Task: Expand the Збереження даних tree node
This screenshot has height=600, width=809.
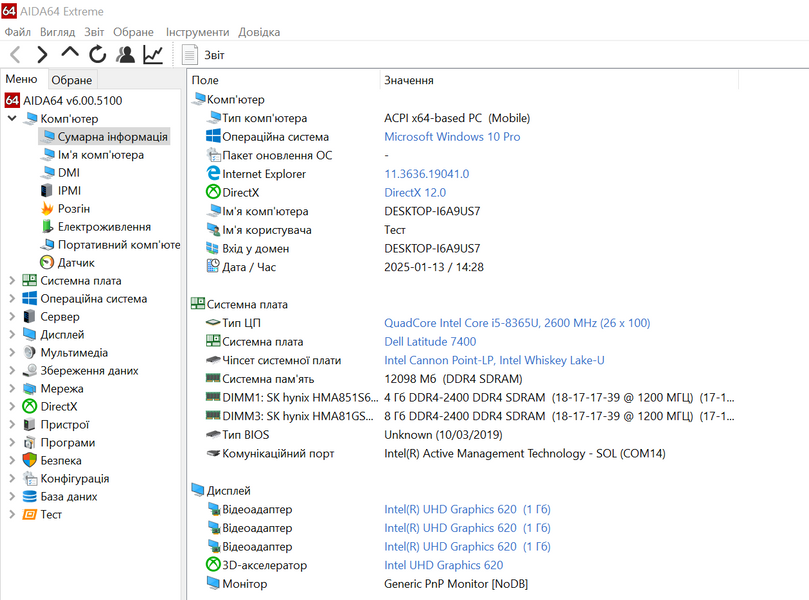Action: (12, 370)
